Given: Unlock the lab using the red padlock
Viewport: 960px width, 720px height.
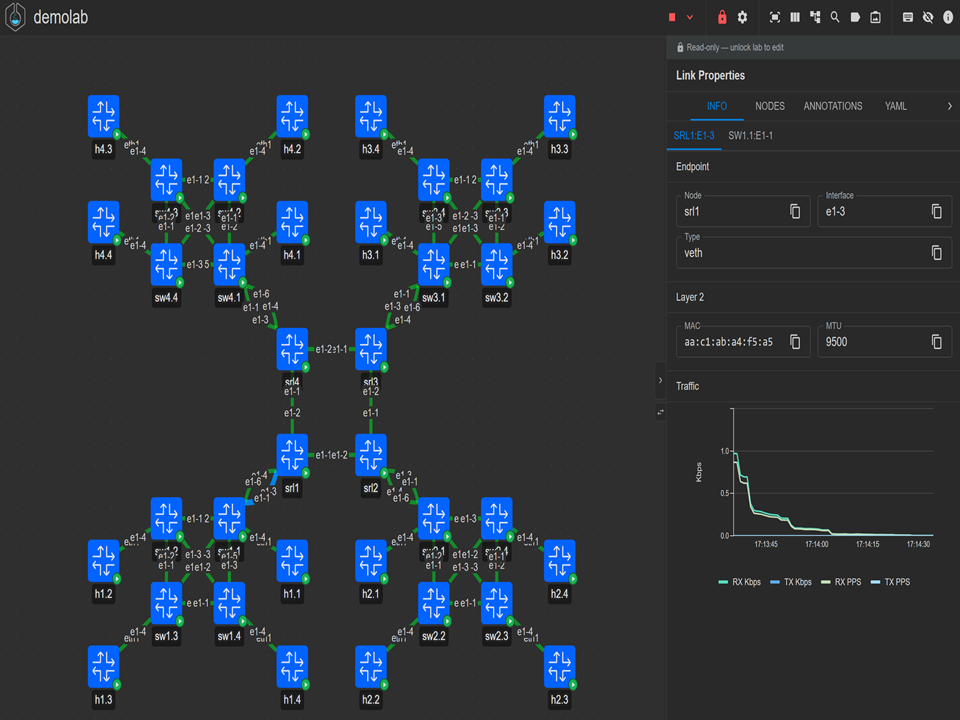Looking at the screenshot, I should (x=722, y=17).
